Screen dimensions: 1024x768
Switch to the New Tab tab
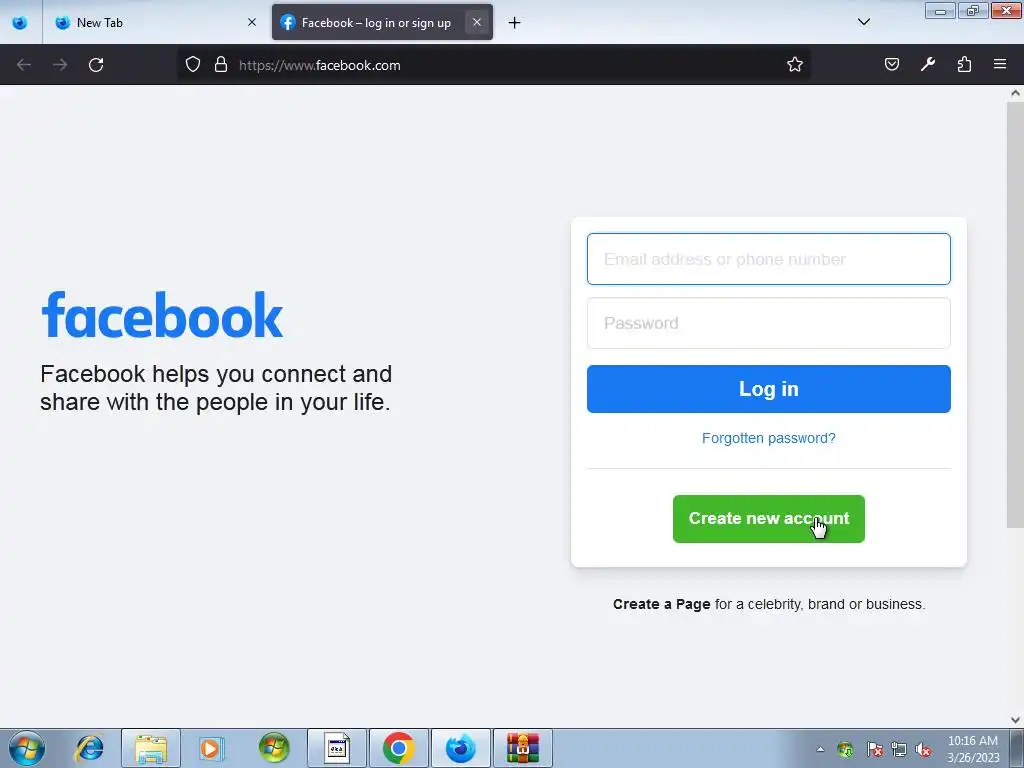155,22
